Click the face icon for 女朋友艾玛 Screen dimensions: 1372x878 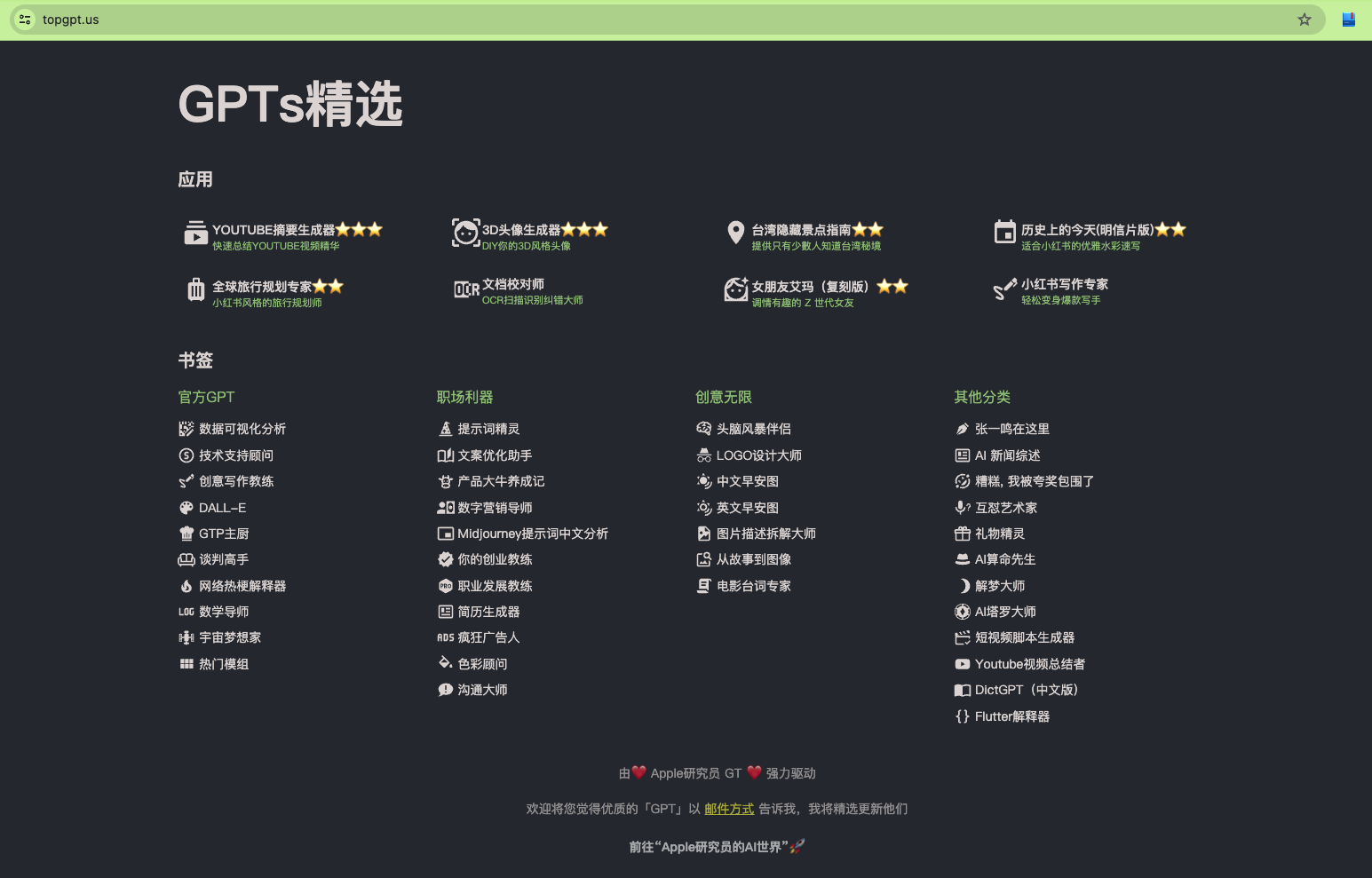[736, 289]
